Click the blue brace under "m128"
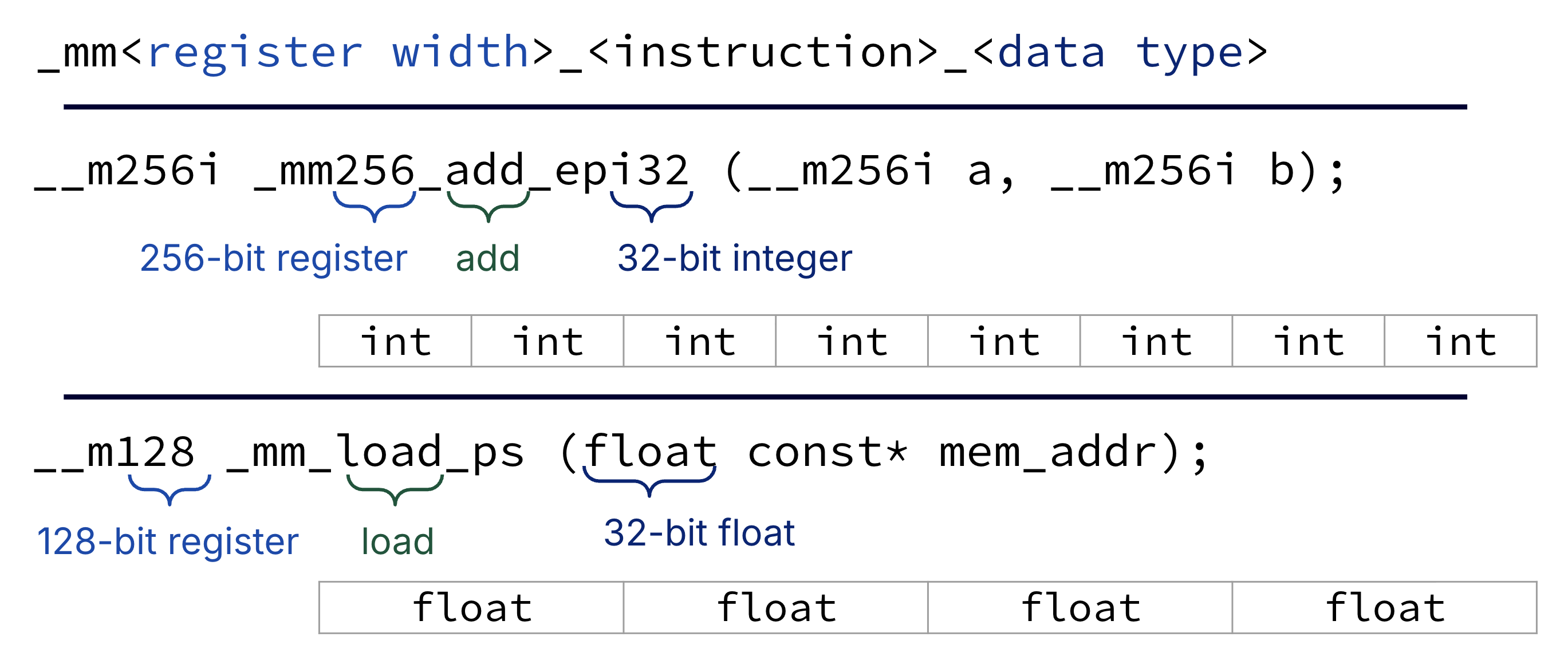This screenshot has height=672, width=1568. (170, 489)
